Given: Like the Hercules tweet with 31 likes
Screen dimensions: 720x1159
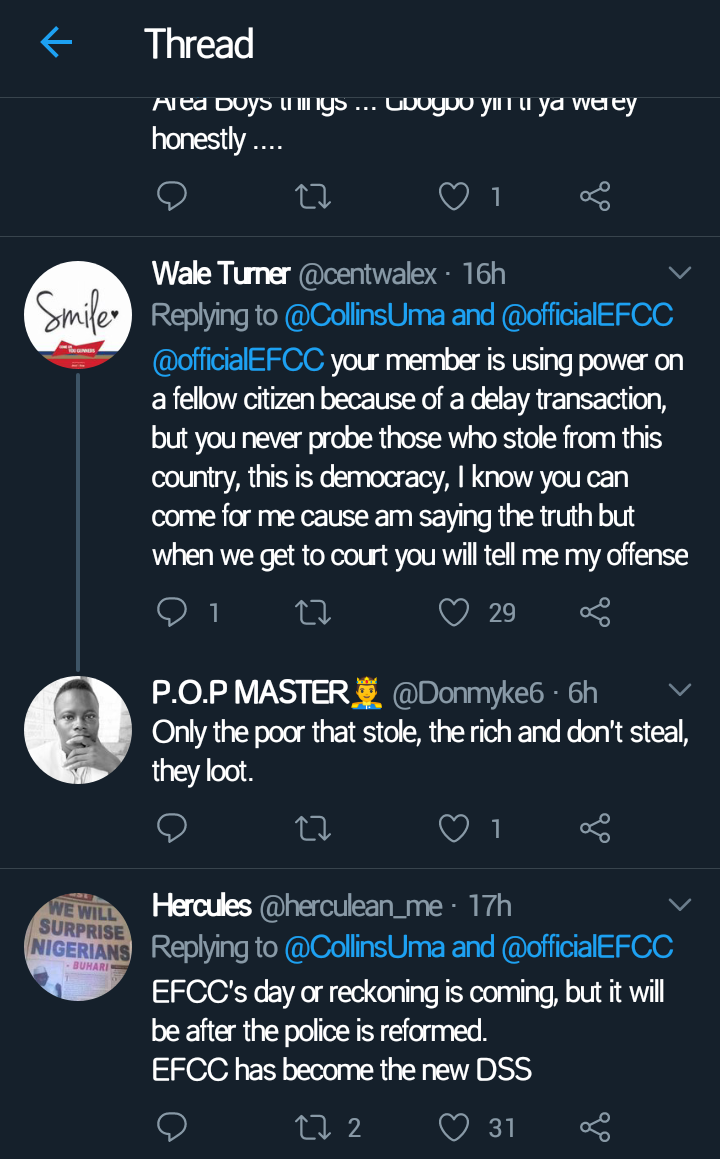Looking at the screenshot, I should click(x=455, y=1128).
